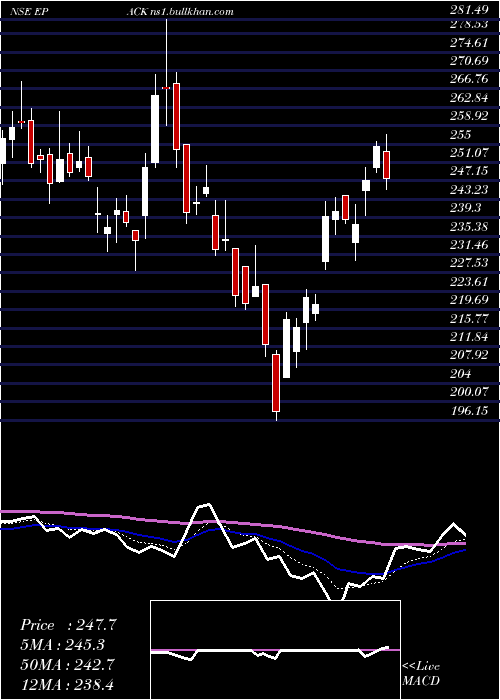The width and height of the screenshot is (500, 700).
Task: Click the 251.07 price axis label
Action: (469, 153)
